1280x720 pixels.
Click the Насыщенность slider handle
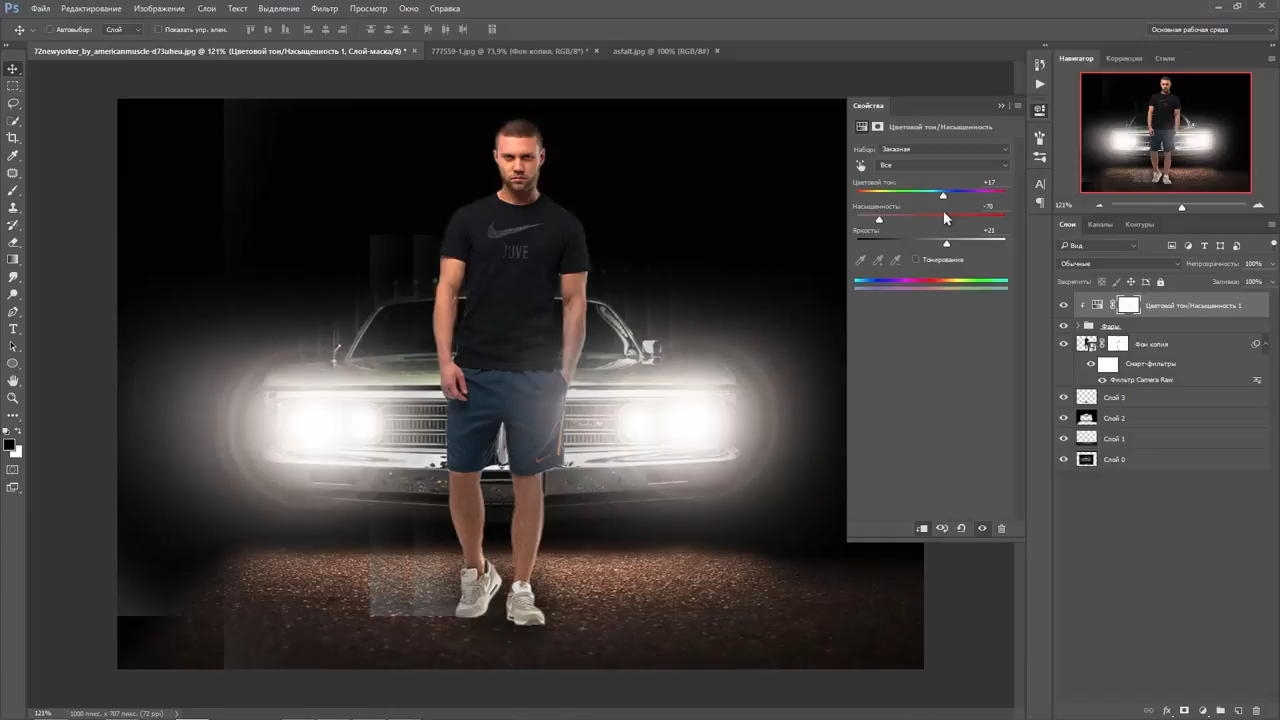(879, 219)
